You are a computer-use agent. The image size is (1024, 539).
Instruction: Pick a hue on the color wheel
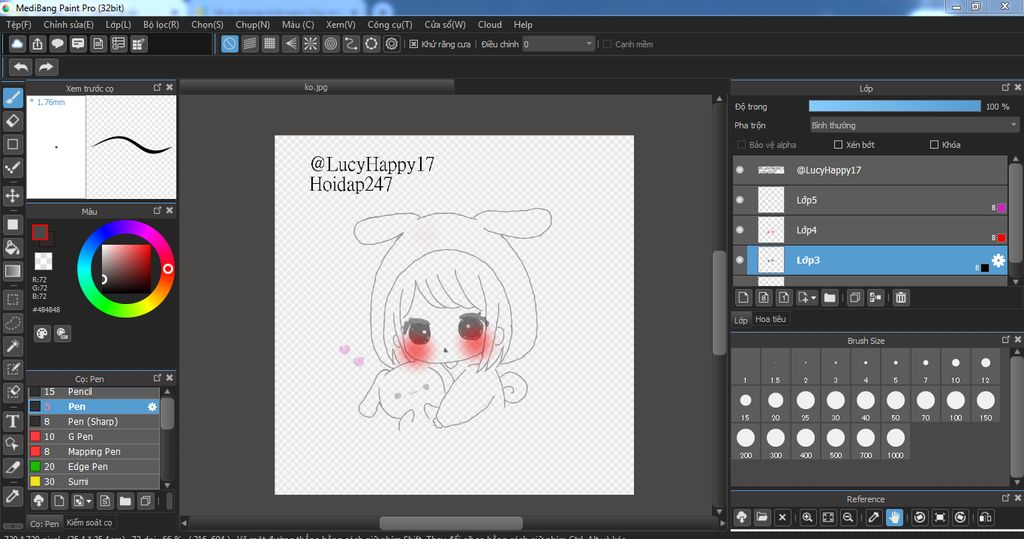coord(126,269)
